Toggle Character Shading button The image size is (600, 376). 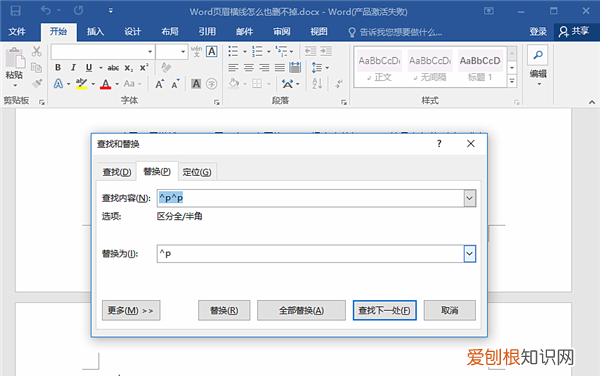[196, 84]
